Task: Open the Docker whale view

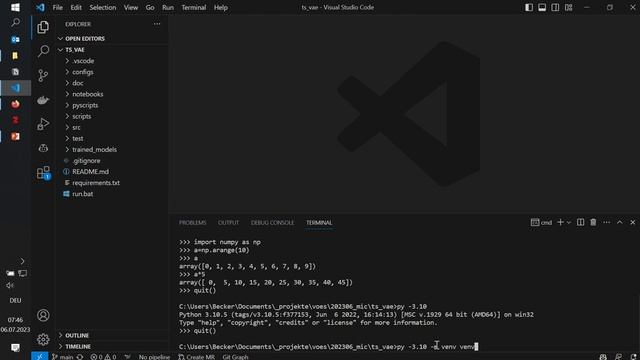Action: pos(43,100)
